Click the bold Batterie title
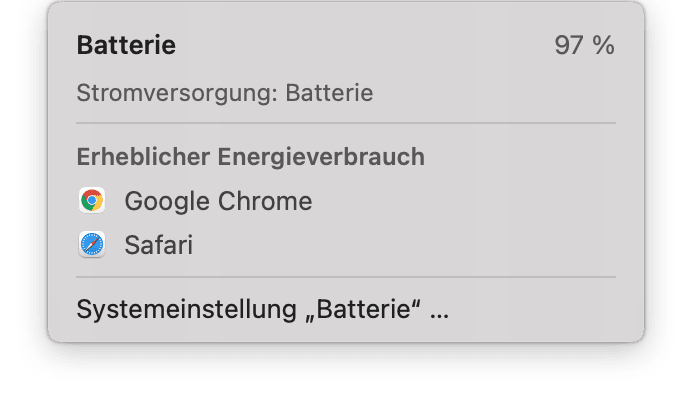Screen dimensions: 692x398 [126, 45]
